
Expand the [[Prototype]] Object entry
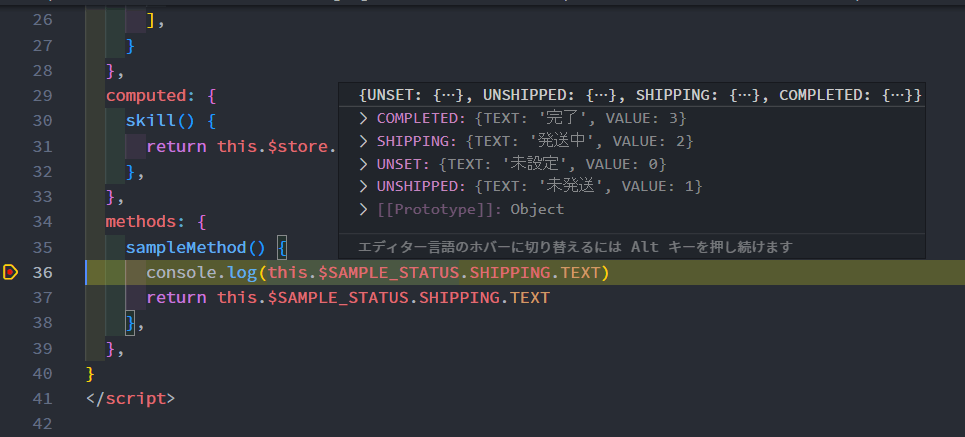[x=364, y=209]
